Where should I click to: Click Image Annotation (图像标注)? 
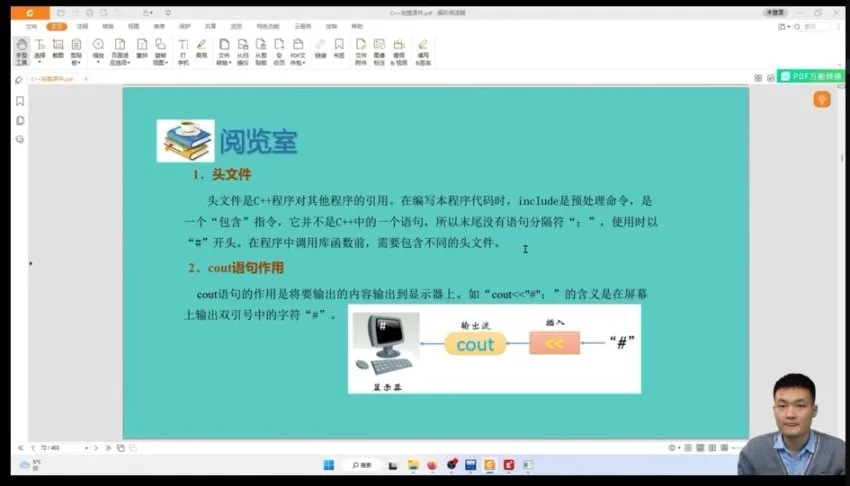pos(379,51)
